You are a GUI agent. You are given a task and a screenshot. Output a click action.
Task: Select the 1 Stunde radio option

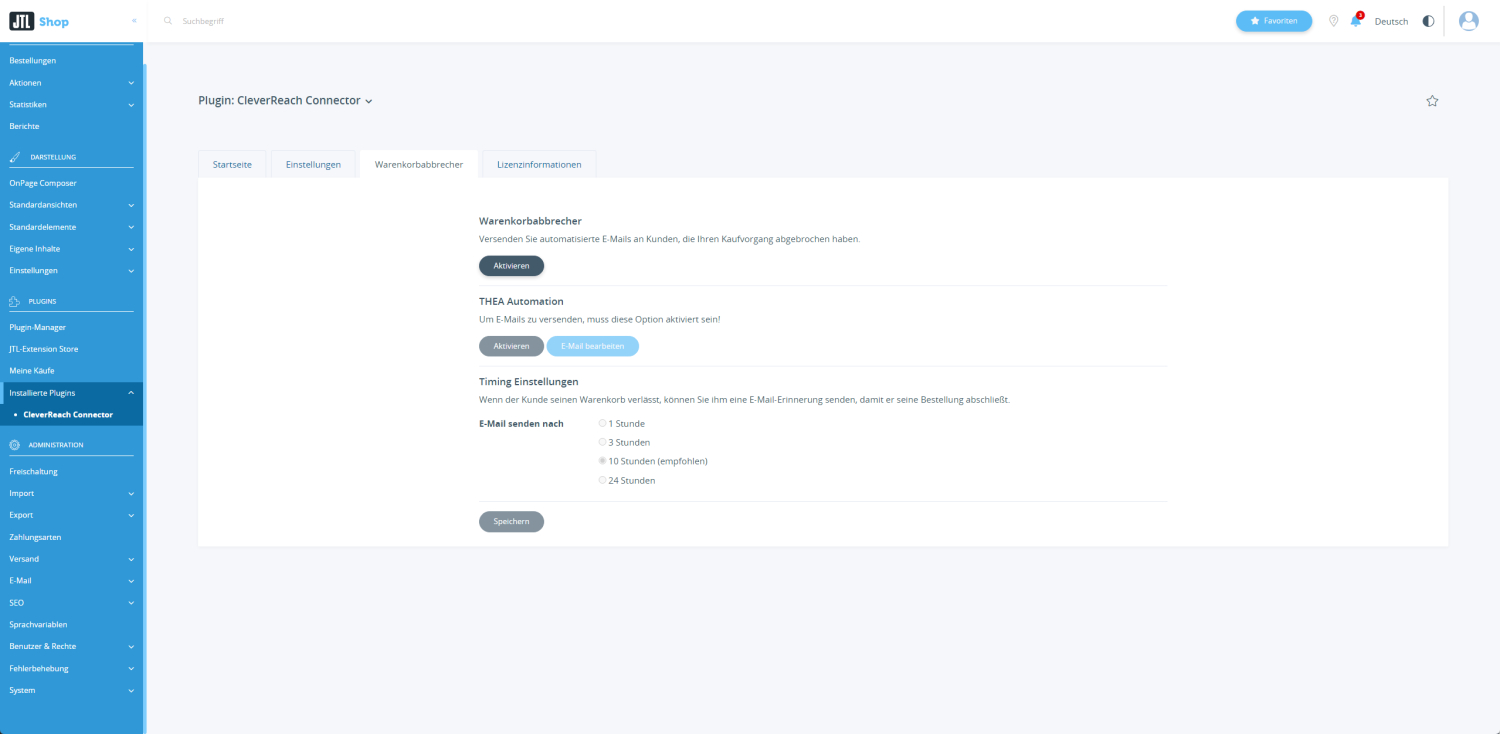pyautogui.click(x=602, y=423)
